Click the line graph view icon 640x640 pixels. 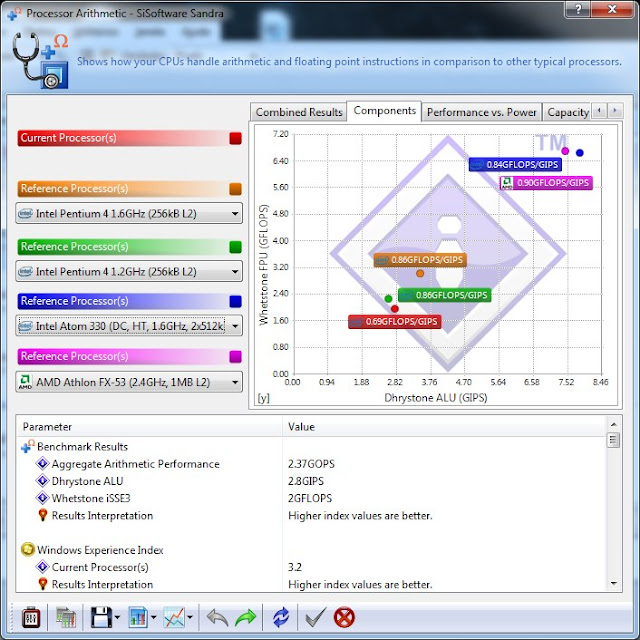point(174,617)
